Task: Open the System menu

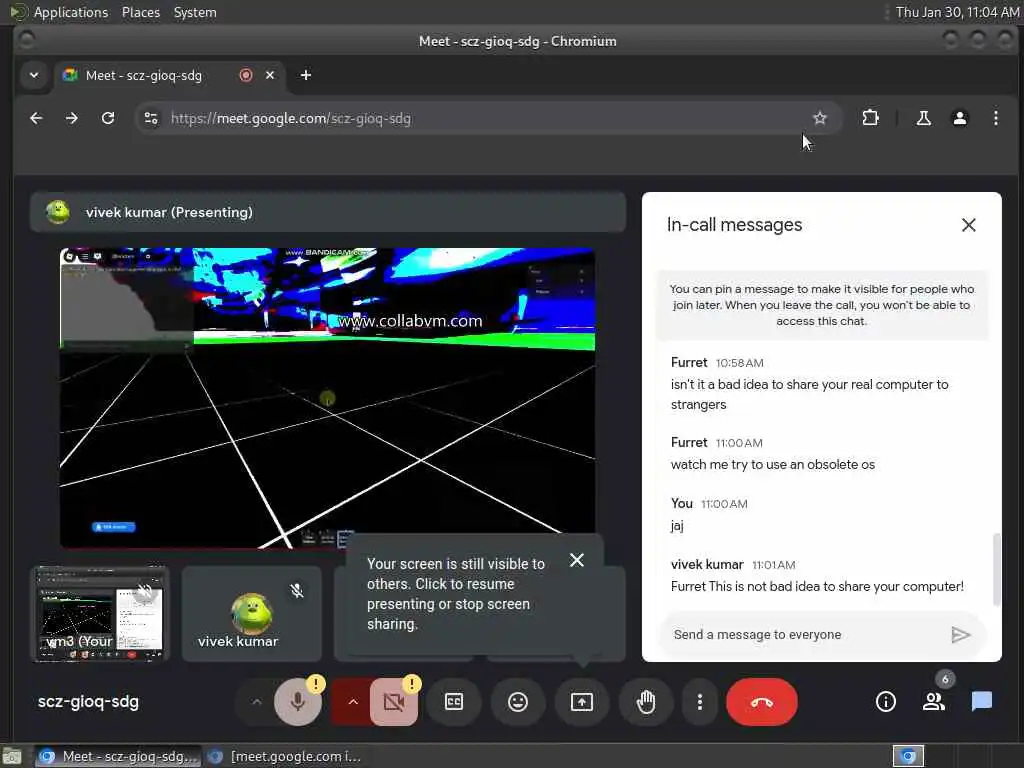Action: 195,12
